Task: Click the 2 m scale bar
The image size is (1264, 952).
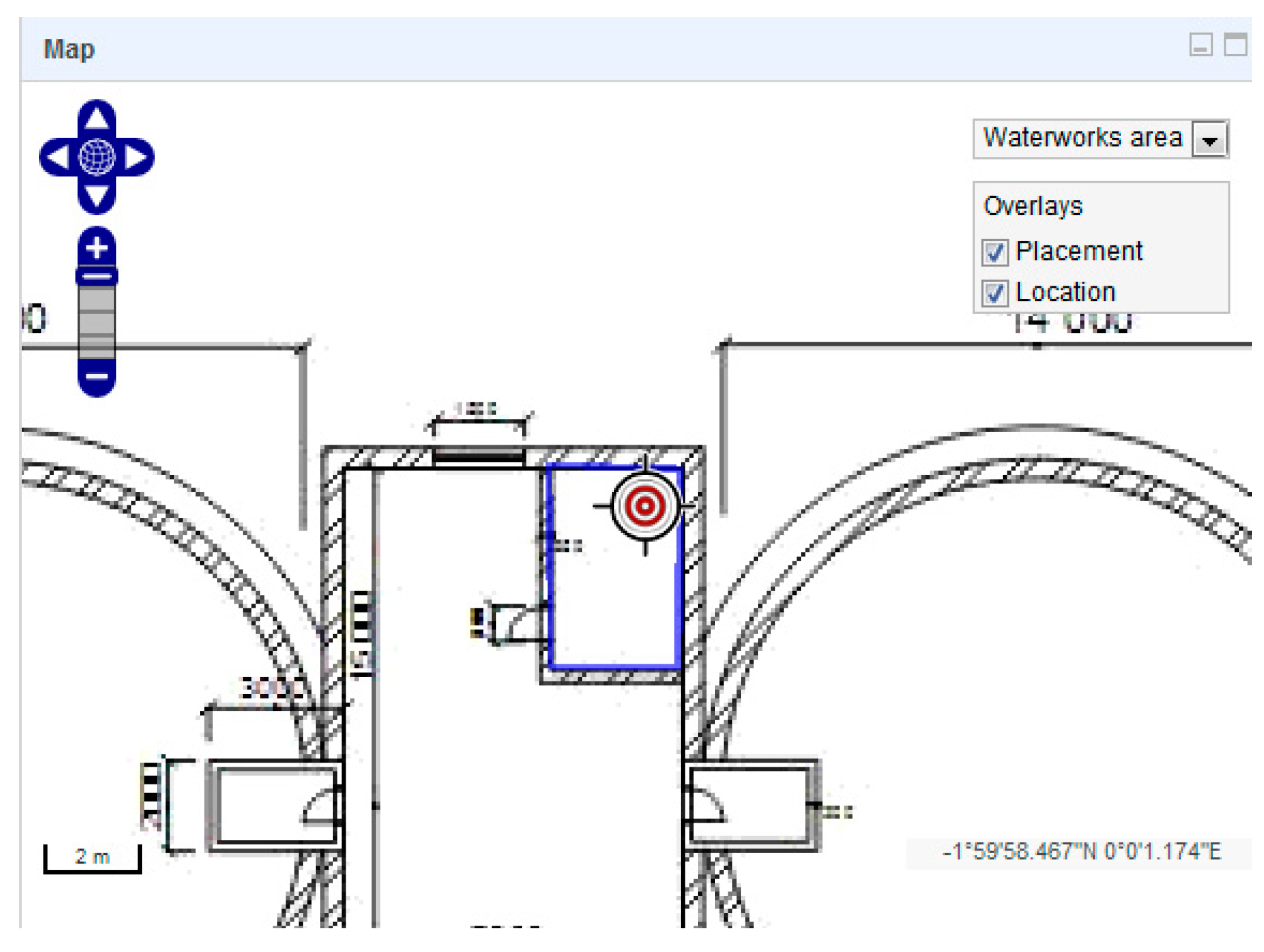Action: pos(92,858)
